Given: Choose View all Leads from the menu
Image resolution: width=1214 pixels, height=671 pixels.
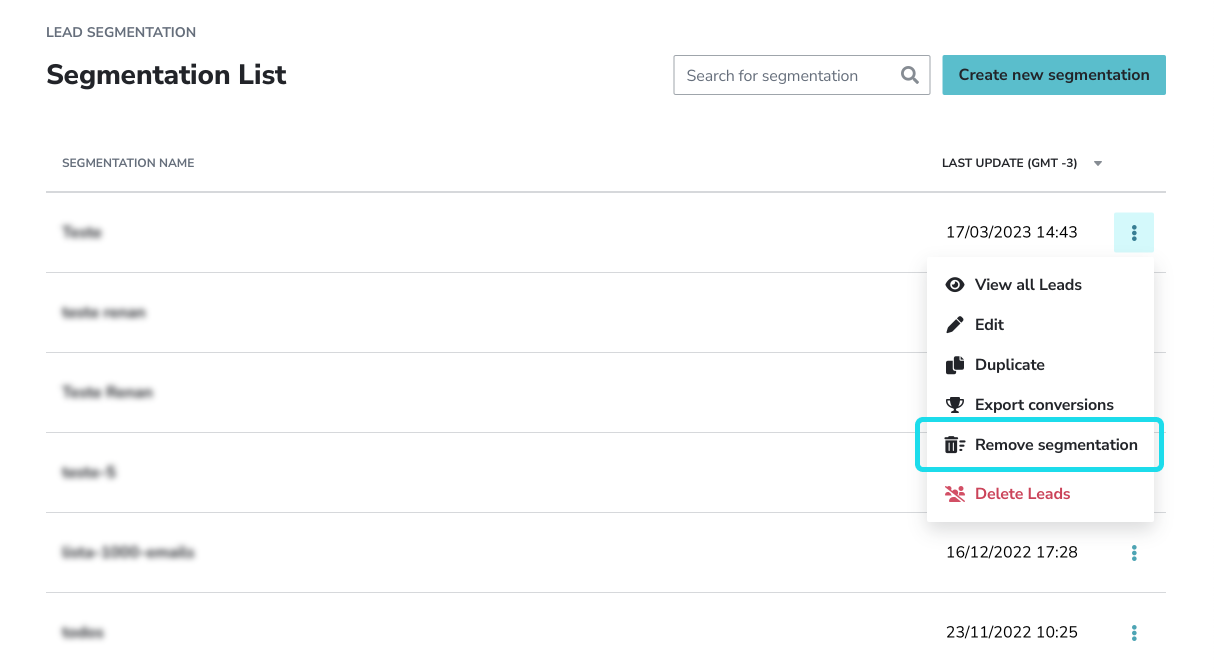Looking at the screenshot, I should coord(1028,284).
